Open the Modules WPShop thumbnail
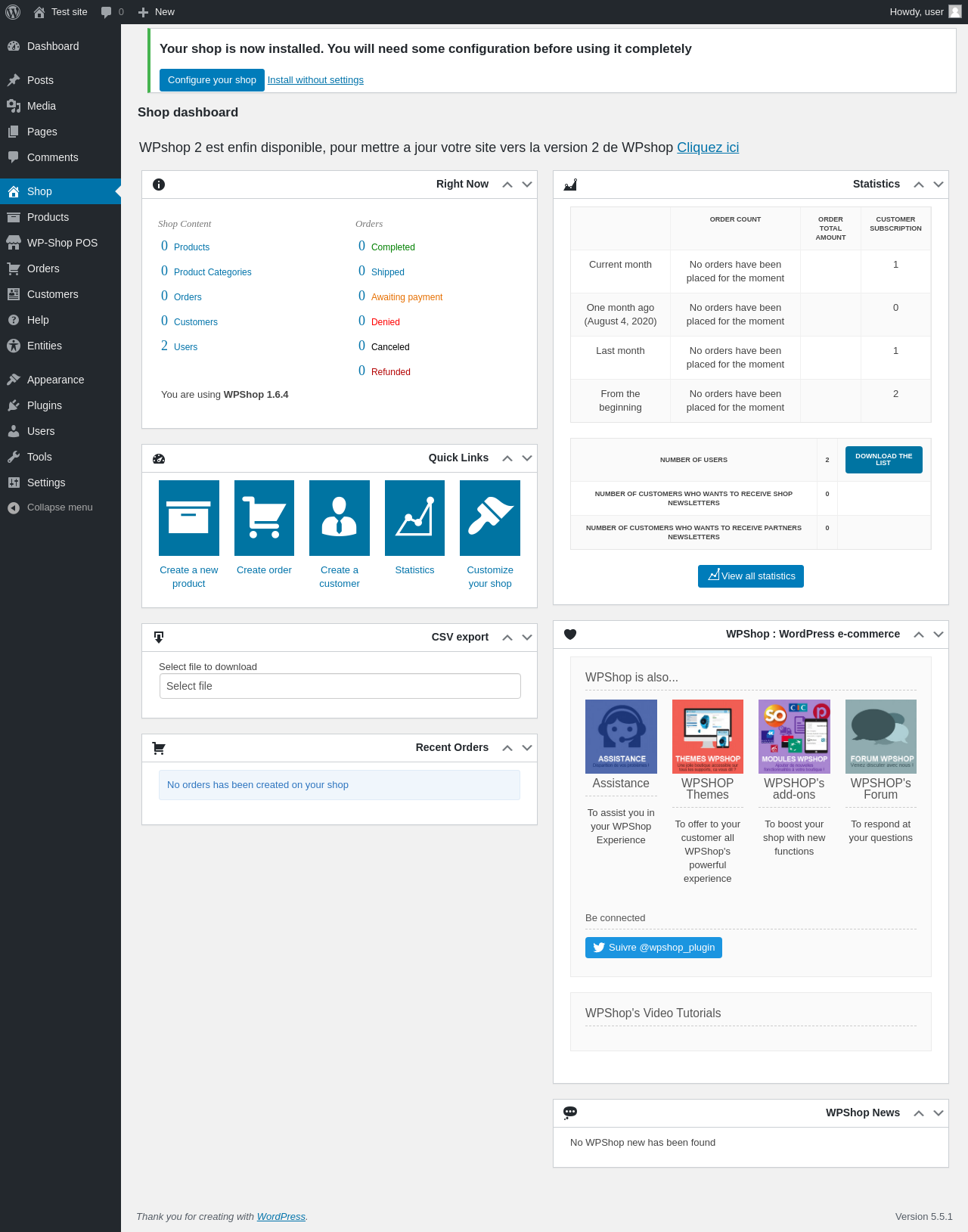Viewport: 968px width, 1232px height. [794, 737]
